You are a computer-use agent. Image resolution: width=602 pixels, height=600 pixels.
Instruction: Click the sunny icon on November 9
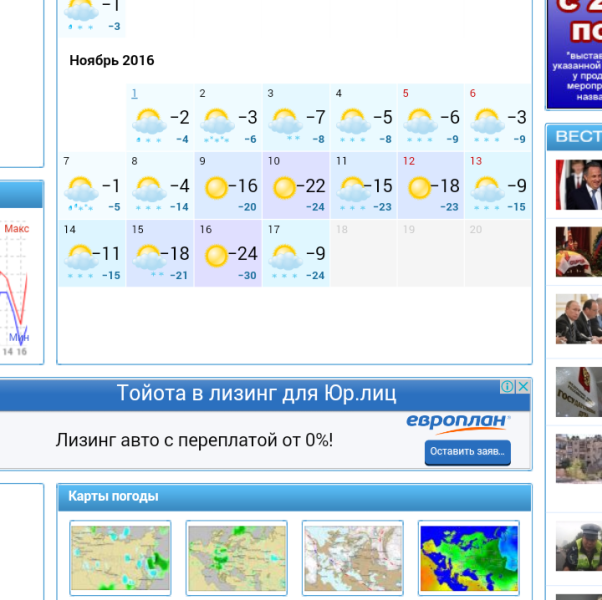216,187
